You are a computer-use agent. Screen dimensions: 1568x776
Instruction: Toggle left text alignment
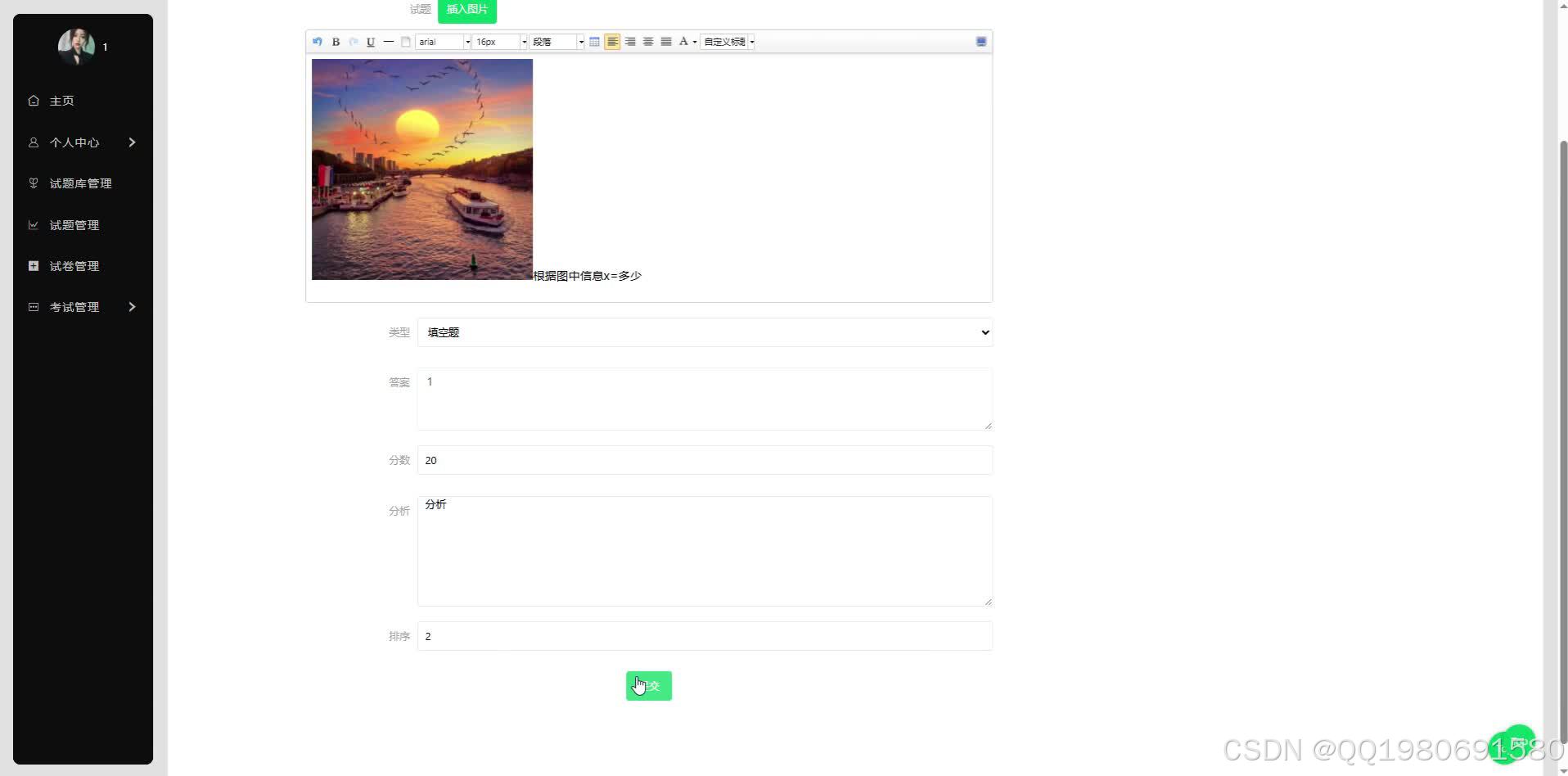pyautogui.click(x=613, y=42)
